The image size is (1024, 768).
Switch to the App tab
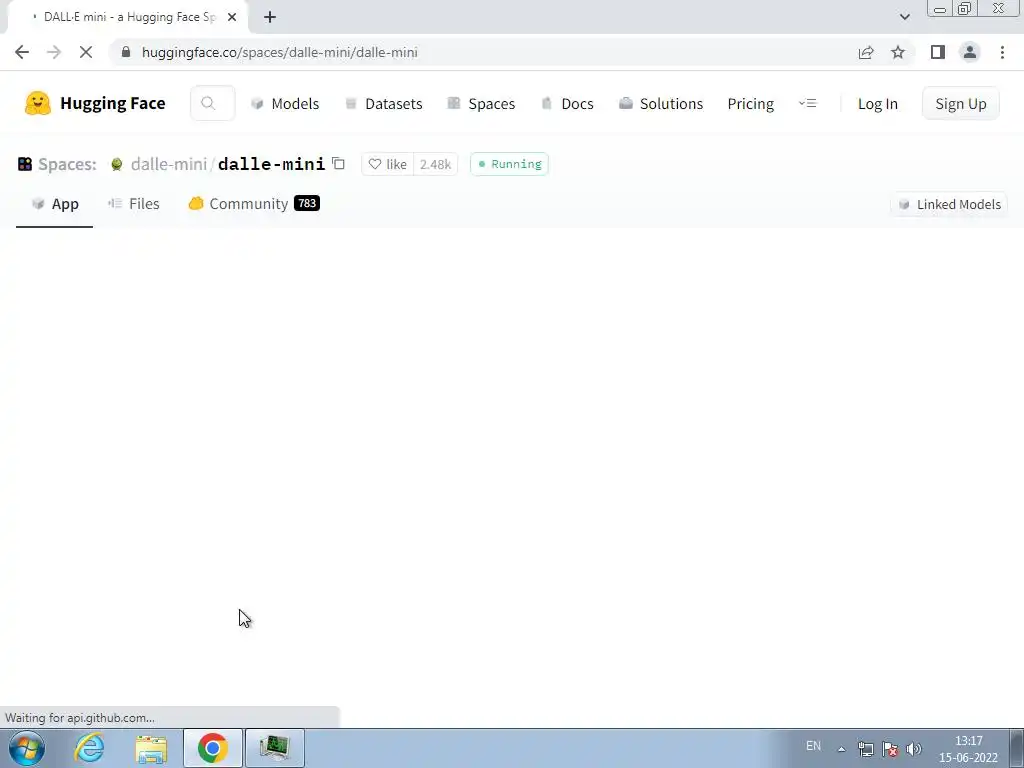(55, 204)
